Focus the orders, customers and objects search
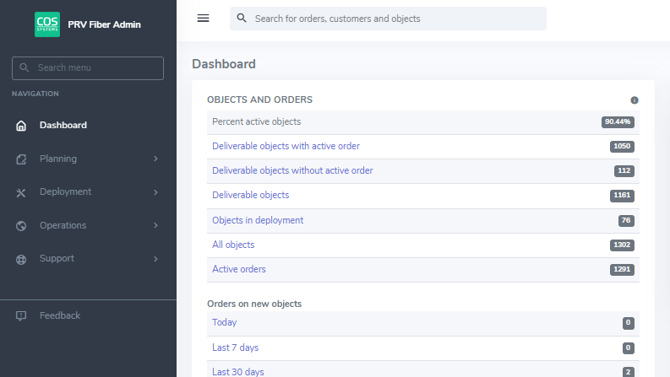 pyautogui.click(x=388, y=18)
